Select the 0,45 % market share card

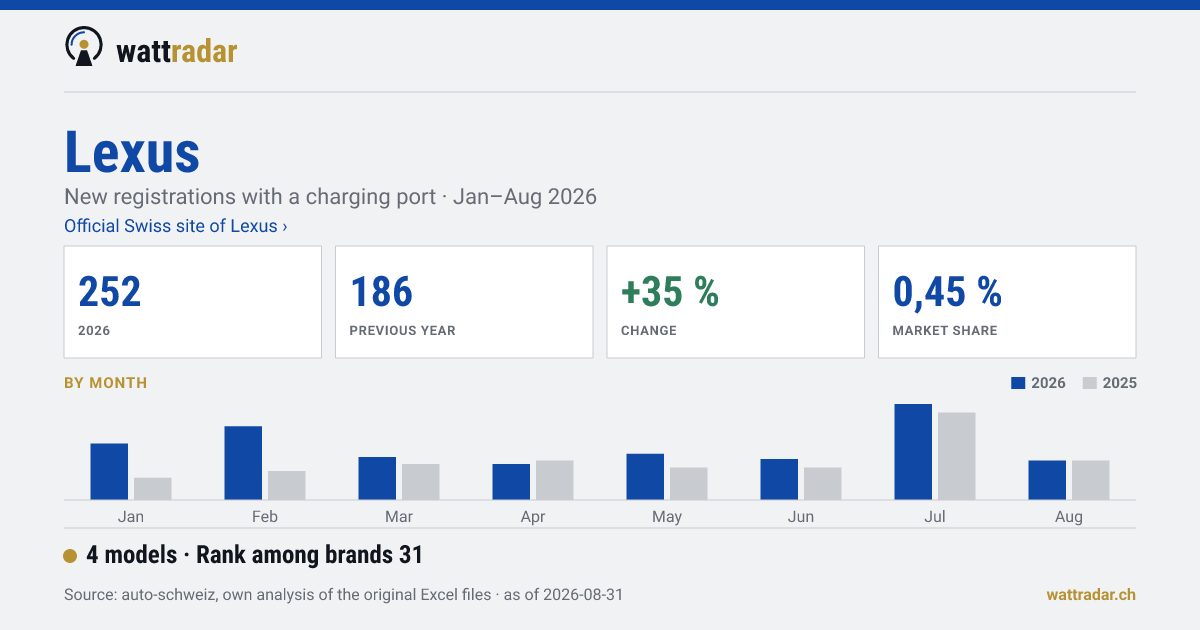click(1007, 302)
